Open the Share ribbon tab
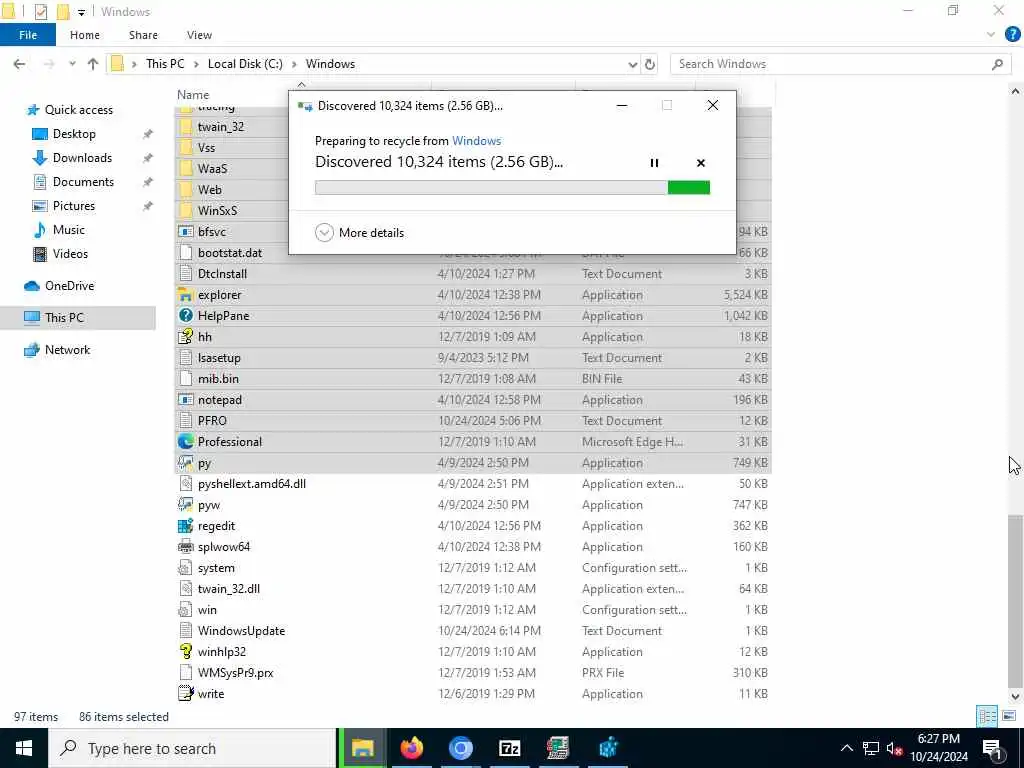 point(143,35)
